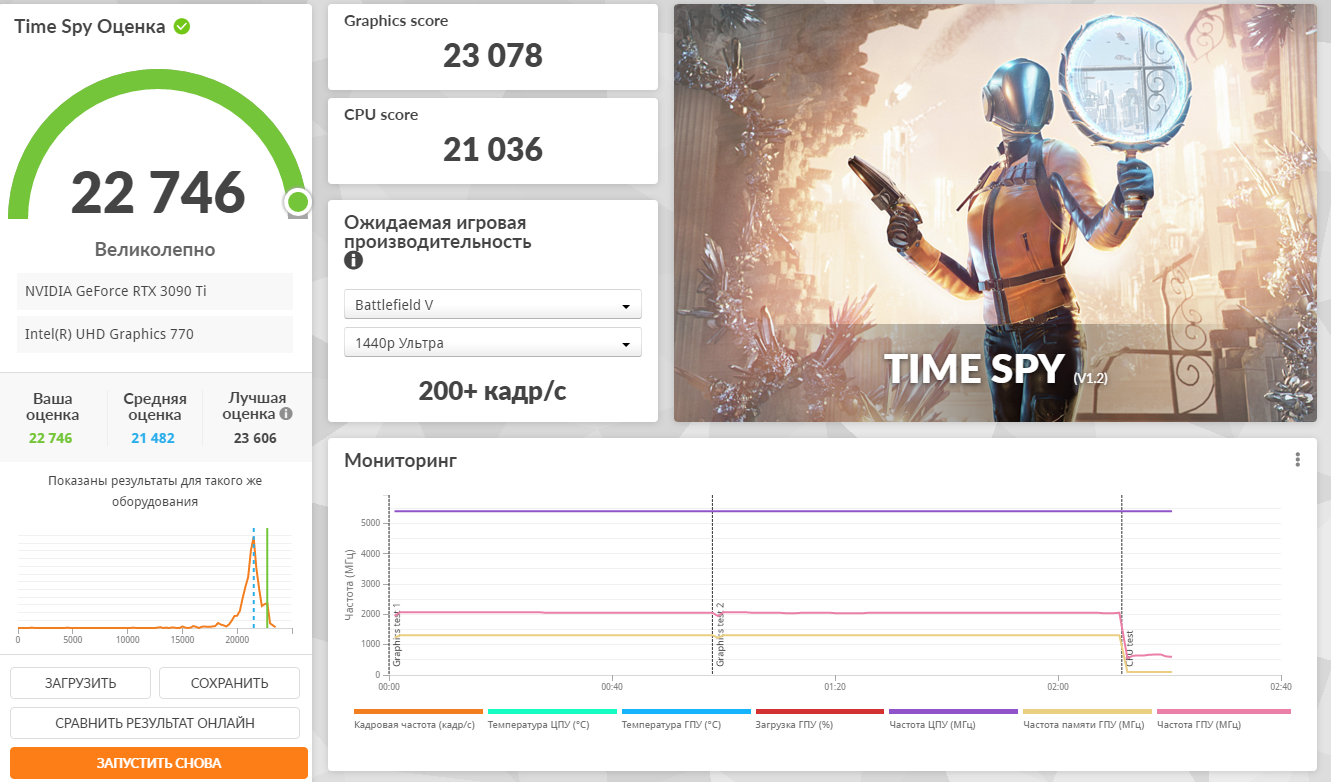Toggle the Кадровая частота legend swatch
Viewport: 1331px width, 782px height.
click(418, 712)
